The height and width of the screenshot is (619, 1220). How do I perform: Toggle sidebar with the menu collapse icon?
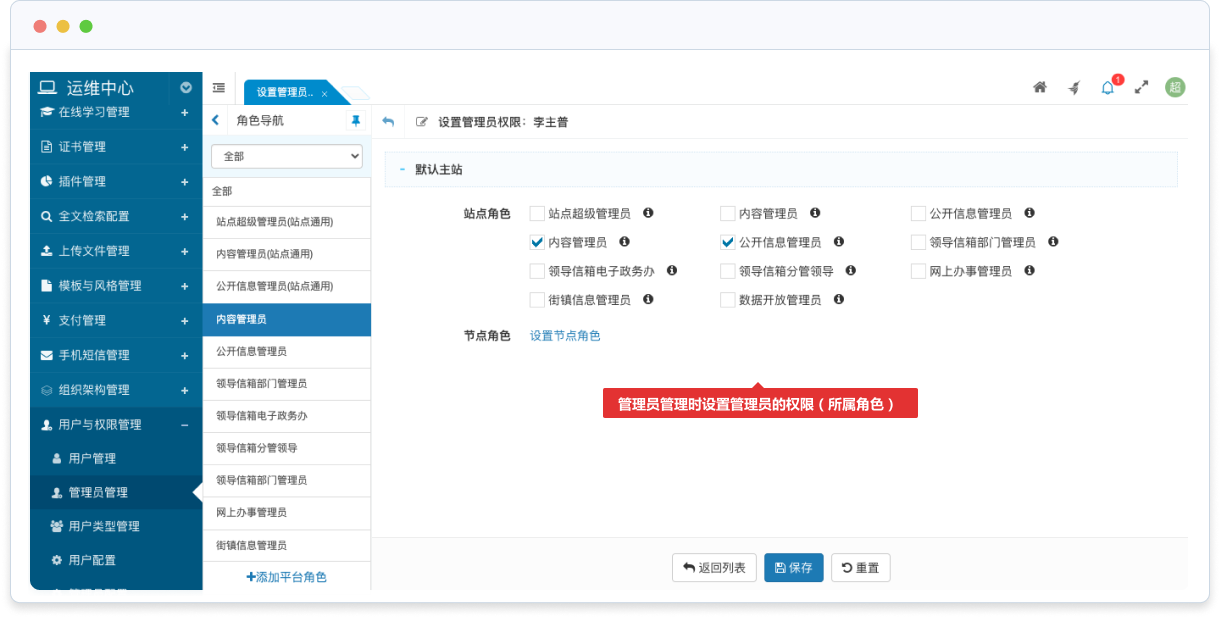click(218, 88)
